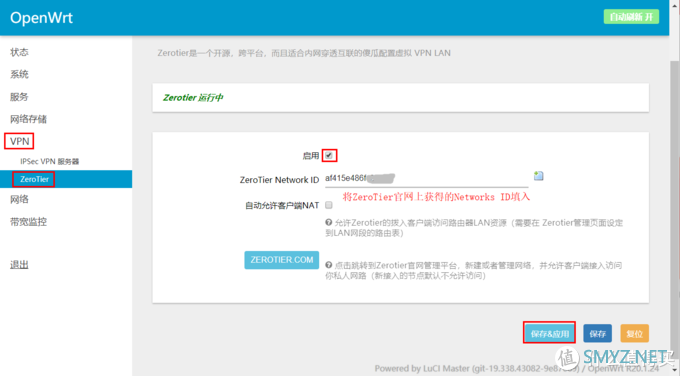Click the Zerotier description text at the top
The image size is (680, 376).
point(304,53)
